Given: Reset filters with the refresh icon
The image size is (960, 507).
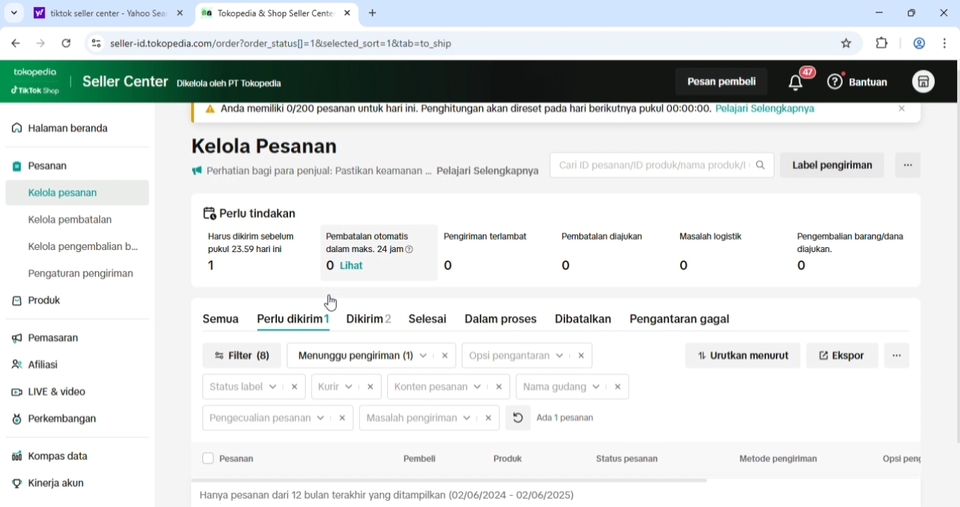Looking at the screenshot, I should (518, 418).
